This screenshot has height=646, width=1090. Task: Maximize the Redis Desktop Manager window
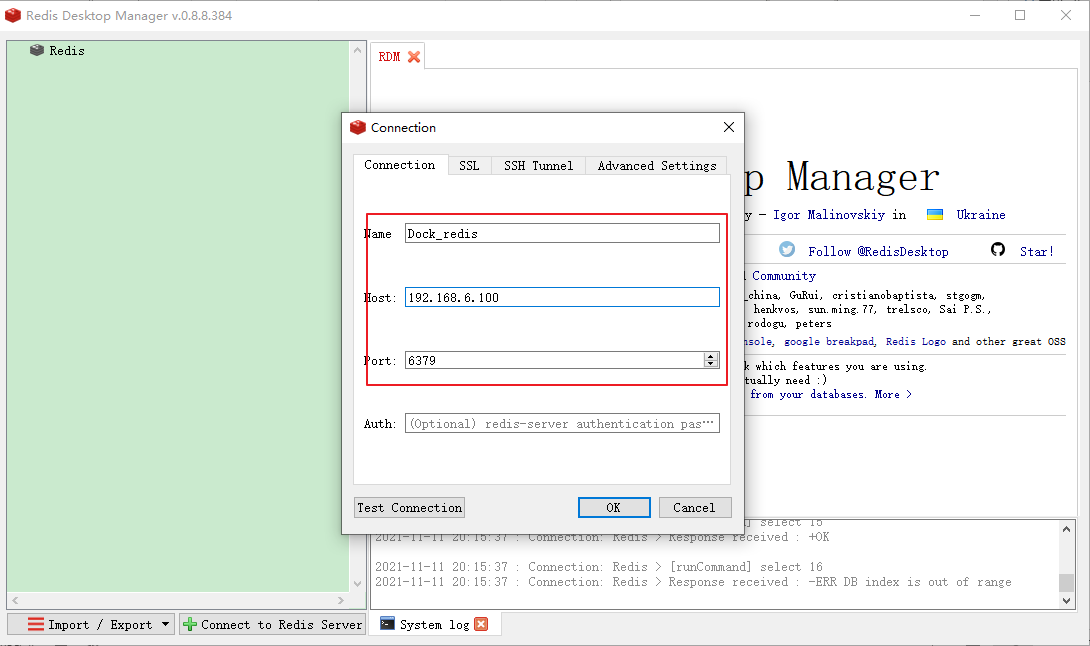(x=1020, y=15)
